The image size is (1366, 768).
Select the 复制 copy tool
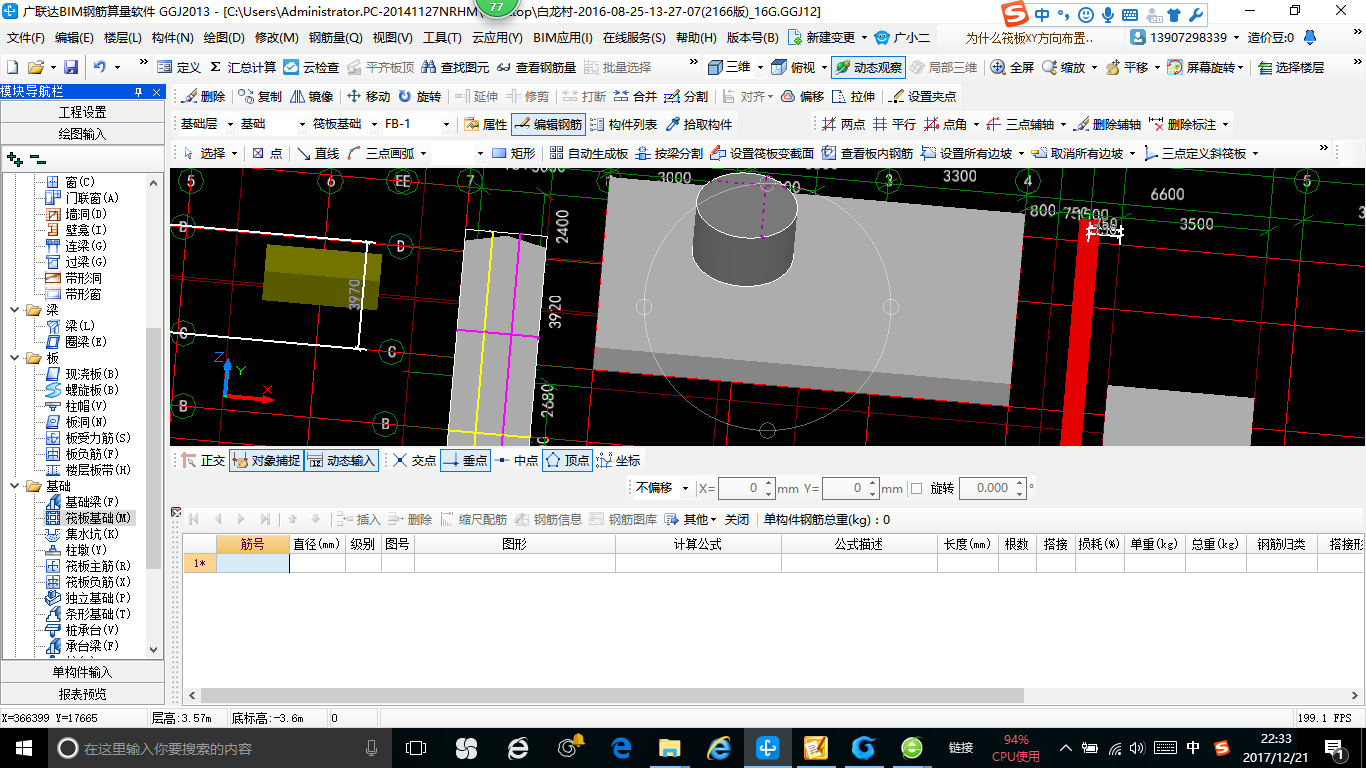(261, 96)
